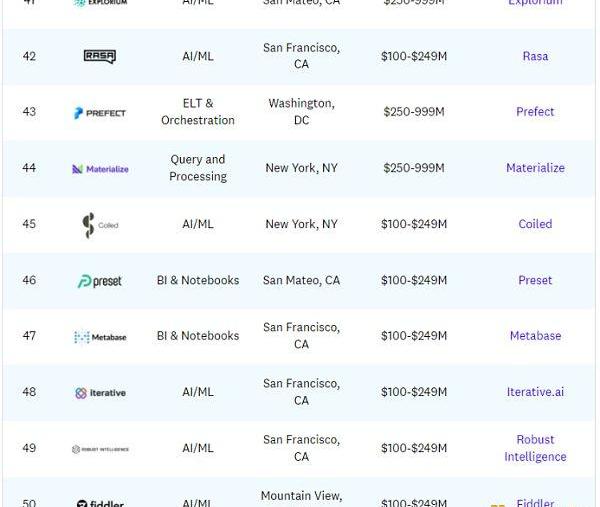Click rank number 46 cell

point(29,280)
